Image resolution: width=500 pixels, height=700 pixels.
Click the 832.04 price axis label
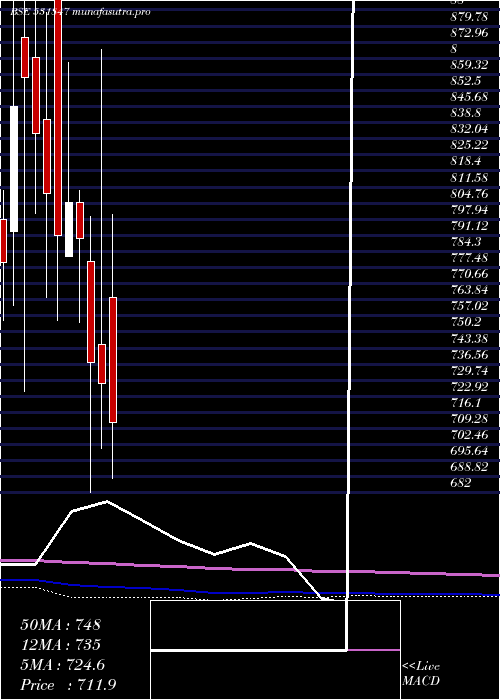(469, 129)
